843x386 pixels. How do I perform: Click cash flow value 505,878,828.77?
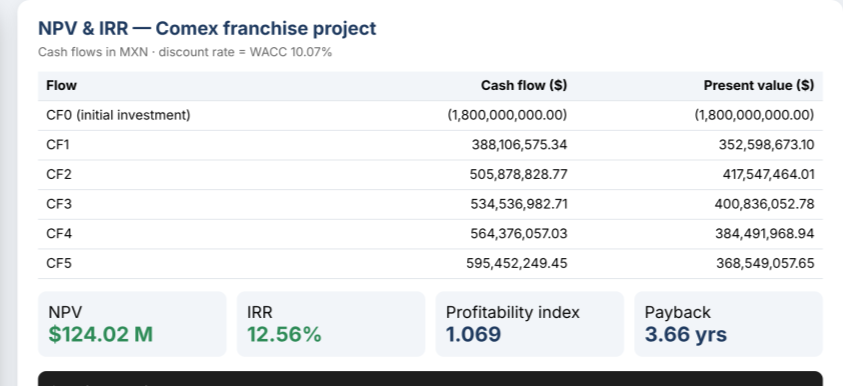coord(519,174)
